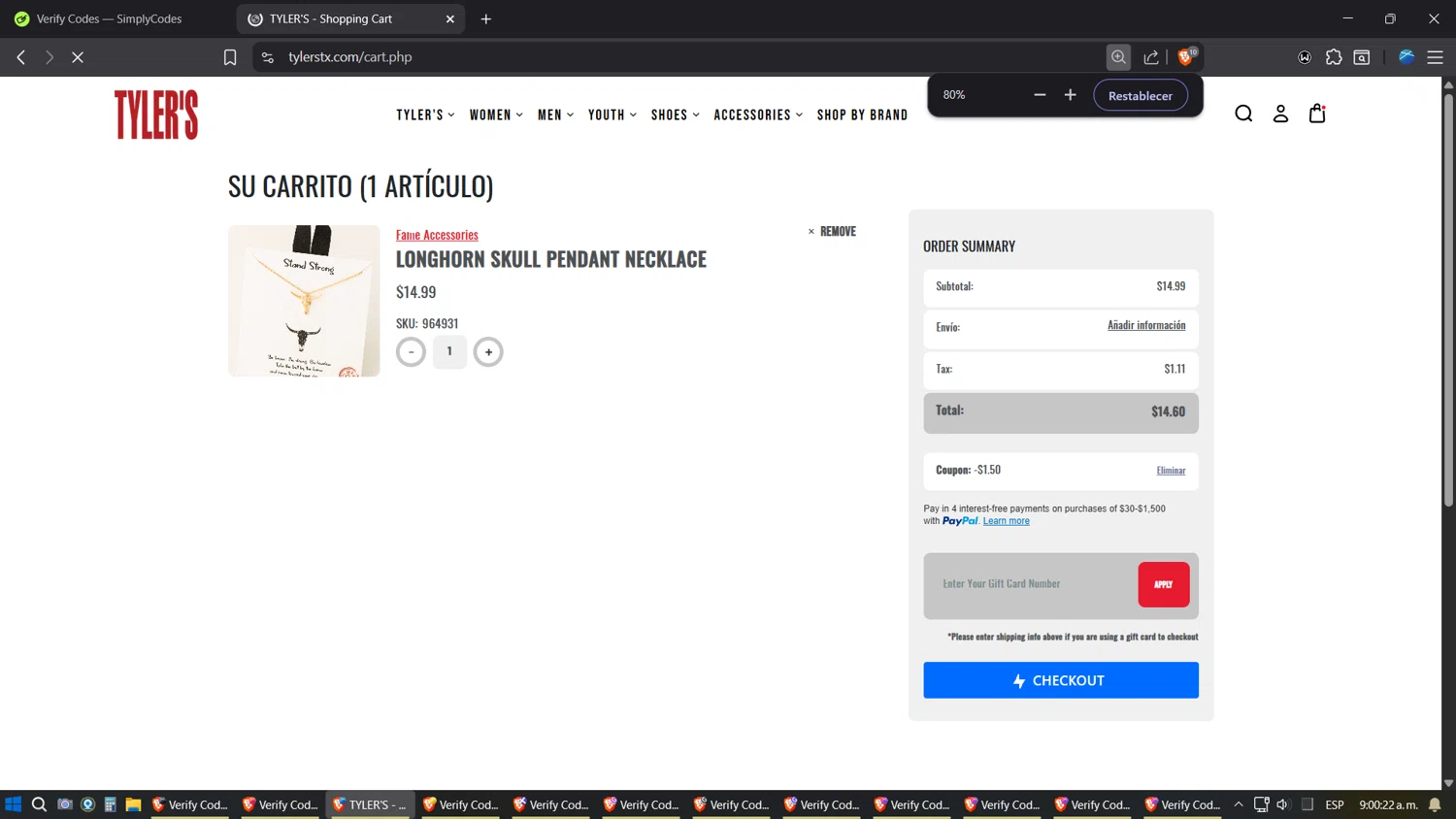Viewport: 1456px width, 819px height.
Task: Open the notifications bell in system tray
Action: point(1435,804)
